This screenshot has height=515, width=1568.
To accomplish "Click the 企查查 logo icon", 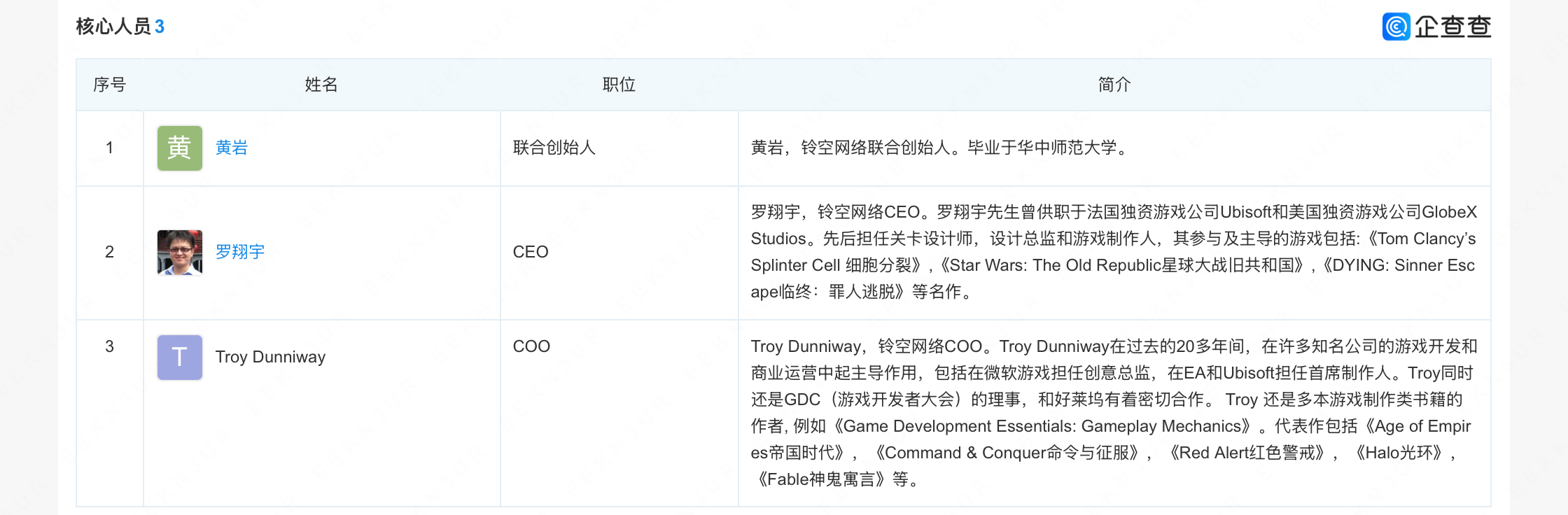I will (x=1396, y=27).
